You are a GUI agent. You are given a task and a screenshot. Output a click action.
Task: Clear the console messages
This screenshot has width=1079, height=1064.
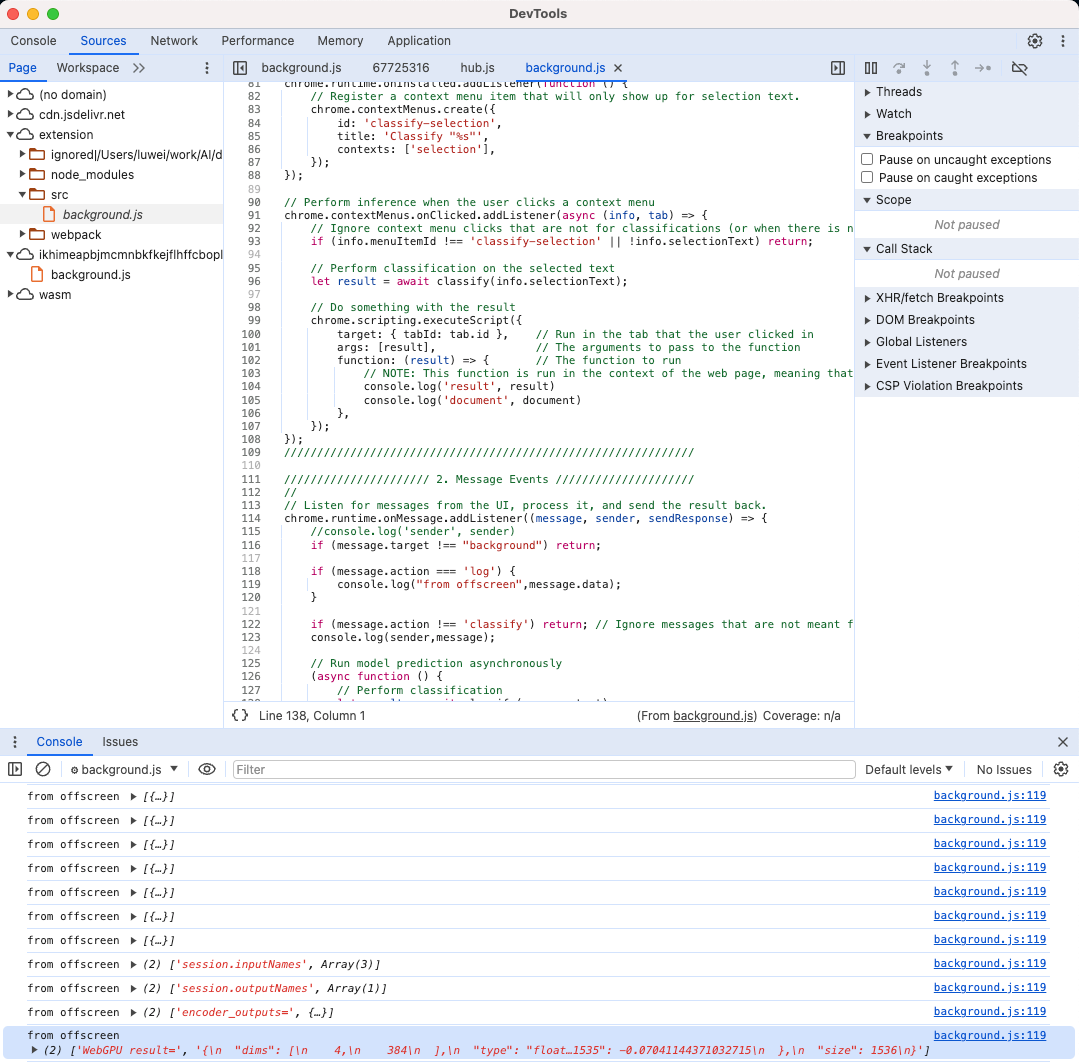tap(42, 769)
